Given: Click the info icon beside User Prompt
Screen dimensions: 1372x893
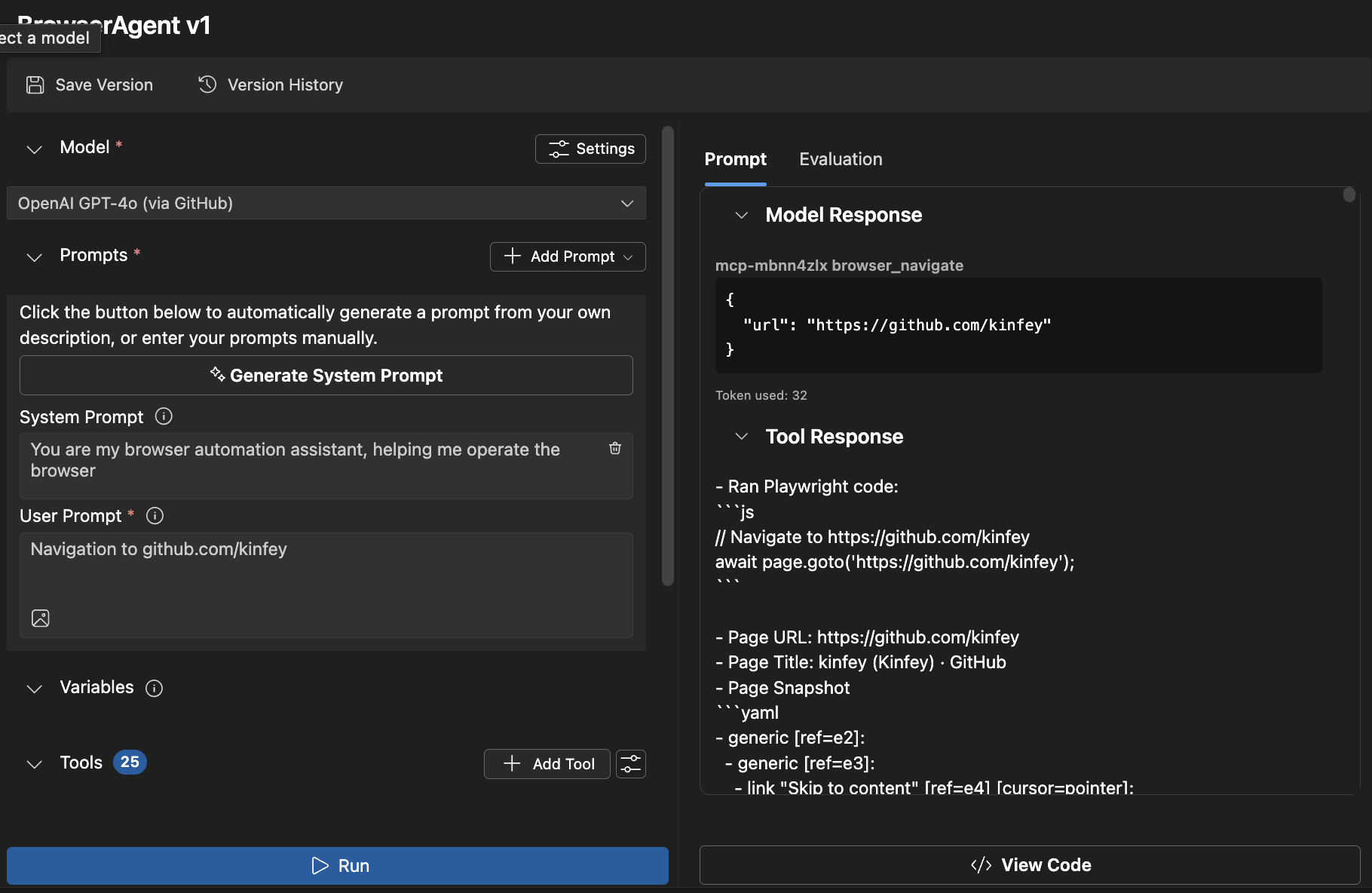Looking at the screenshot, I should (155, 516).
